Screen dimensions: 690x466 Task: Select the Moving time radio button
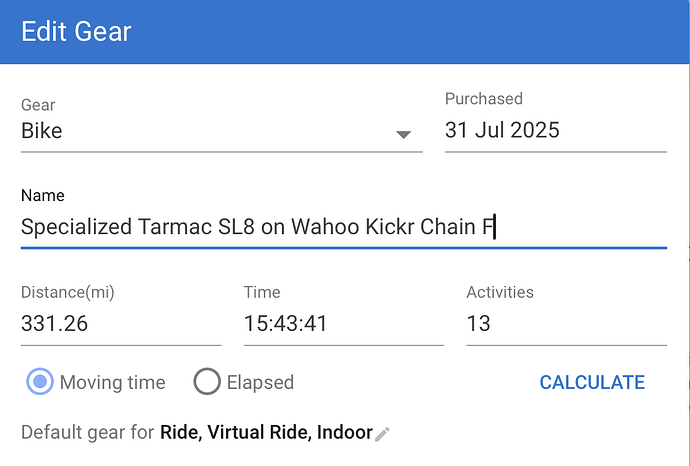41,382
